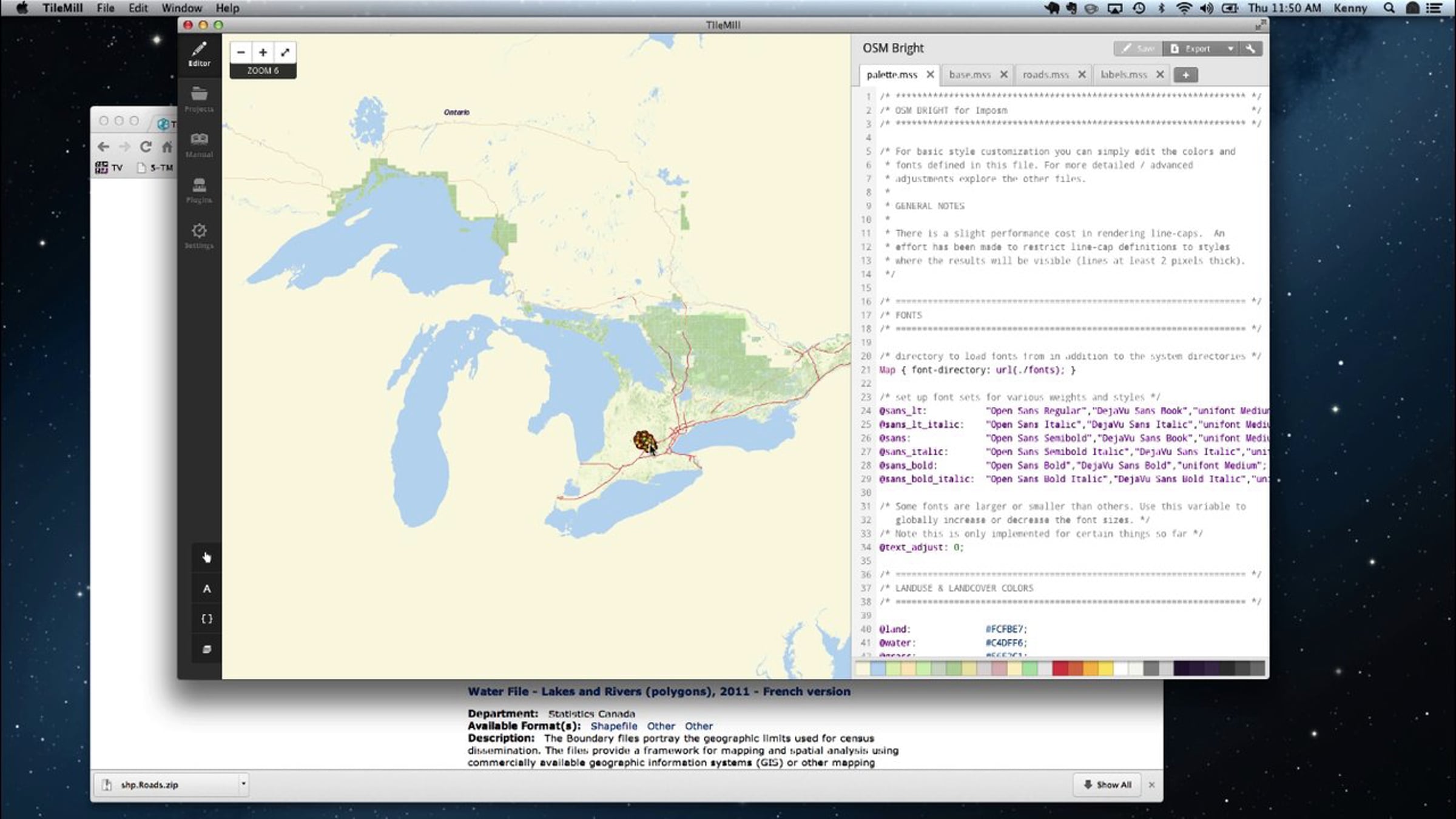
Task: Close the palette.mss tab
Action: point(930,75)
